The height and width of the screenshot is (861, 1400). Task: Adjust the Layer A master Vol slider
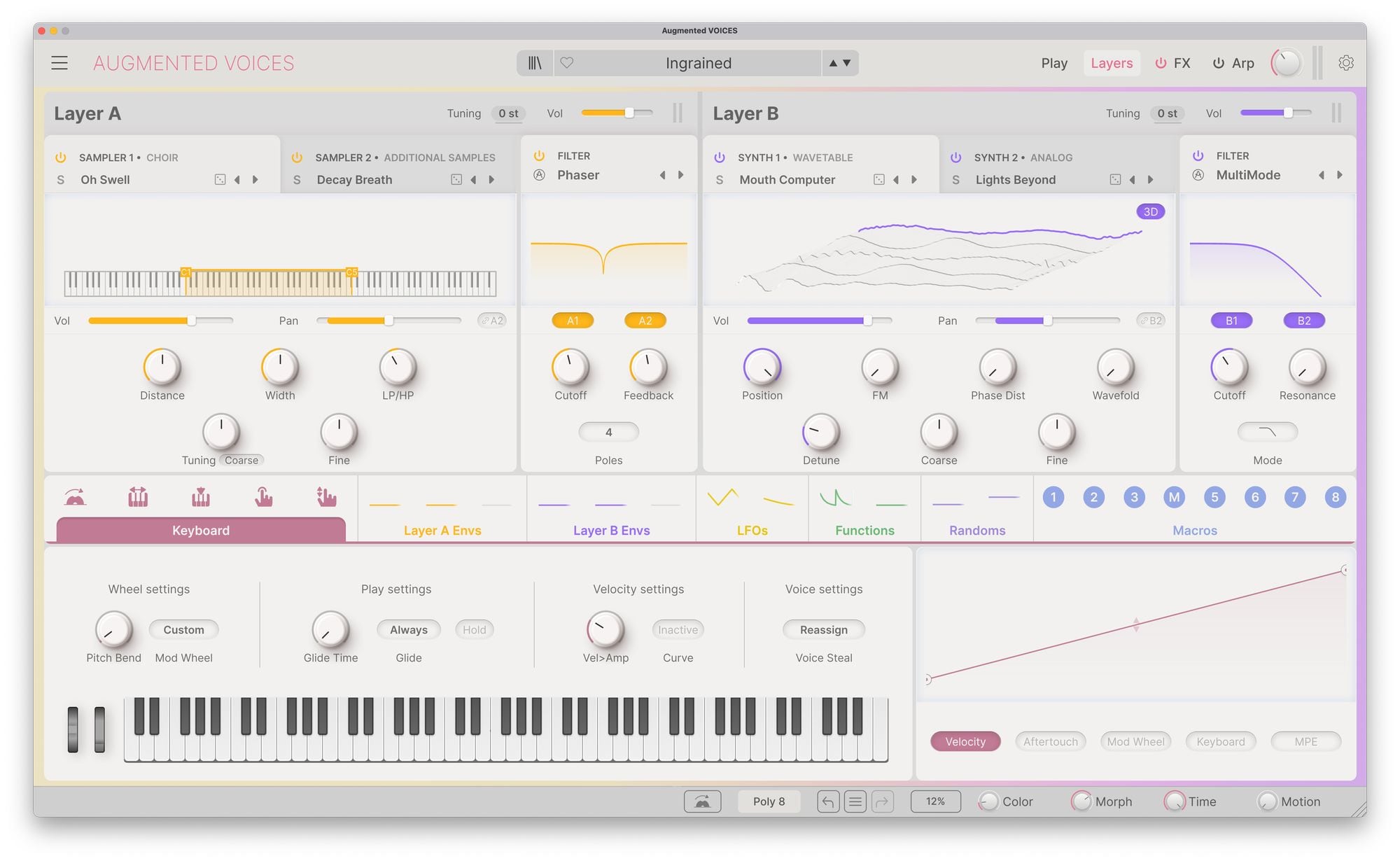(617, 113)
